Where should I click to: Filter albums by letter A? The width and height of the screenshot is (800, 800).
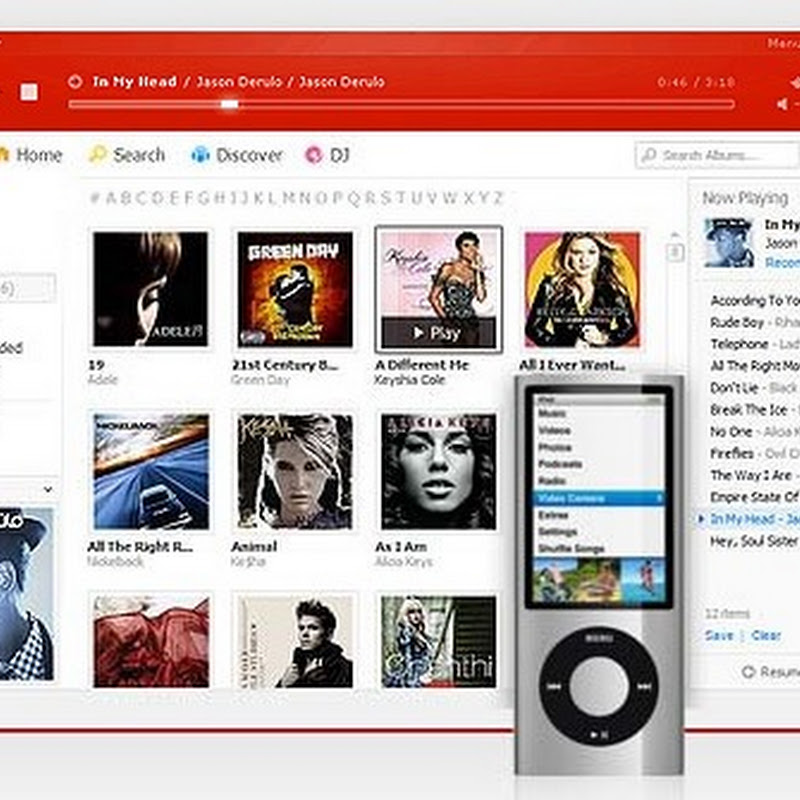pyautogui.click(x=111, y=198)
